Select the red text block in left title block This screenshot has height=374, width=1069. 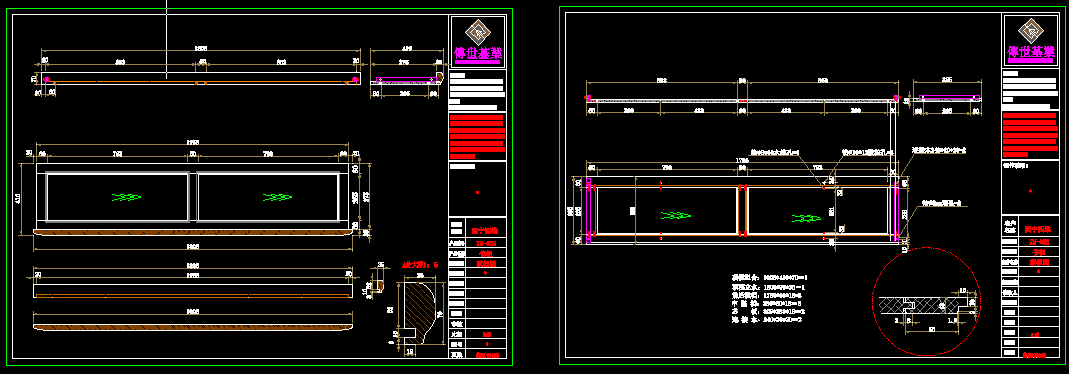477,137
